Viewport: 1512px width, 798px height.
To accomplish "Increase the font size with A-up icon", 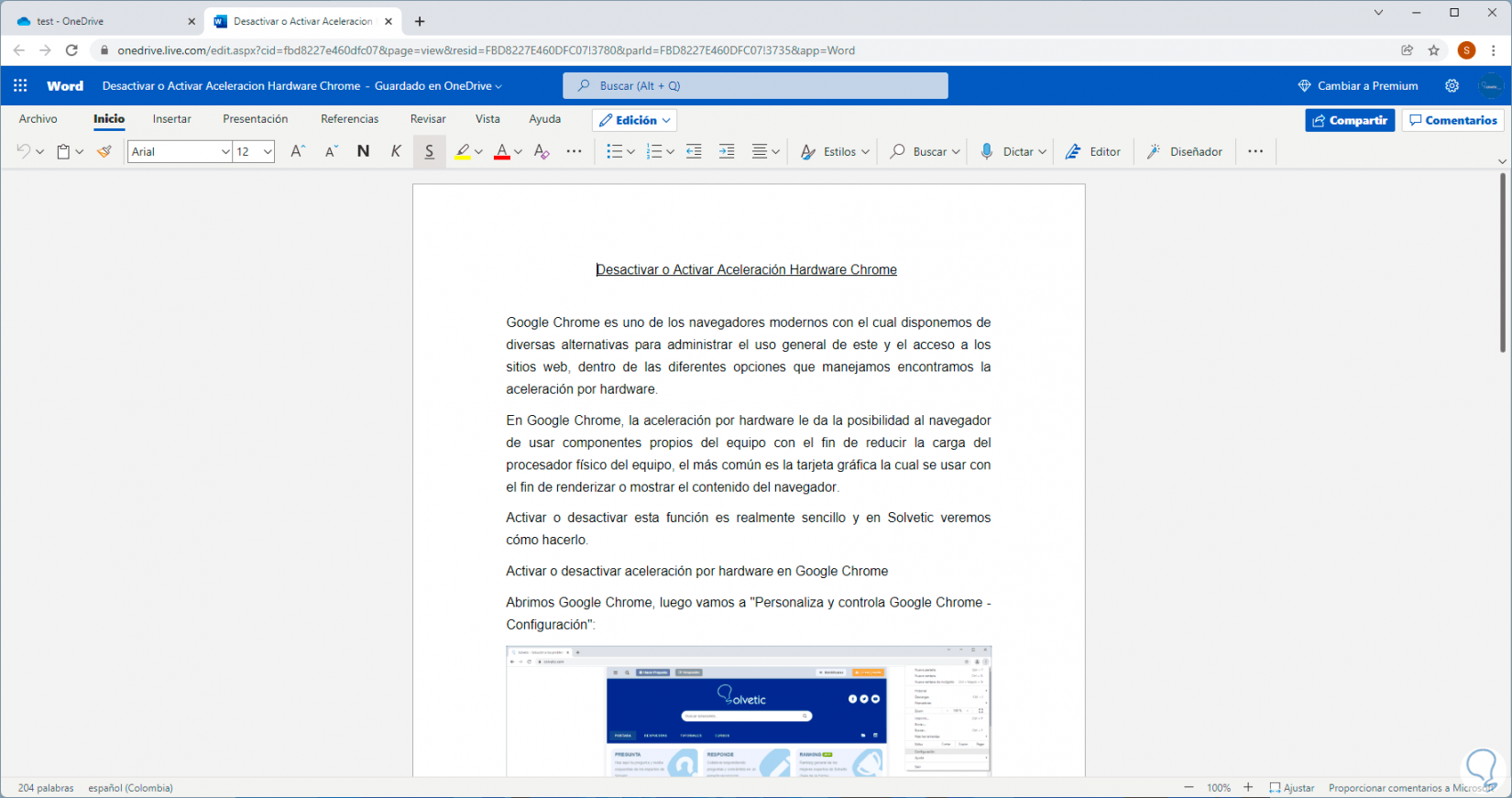I will [x=297, y=151].
